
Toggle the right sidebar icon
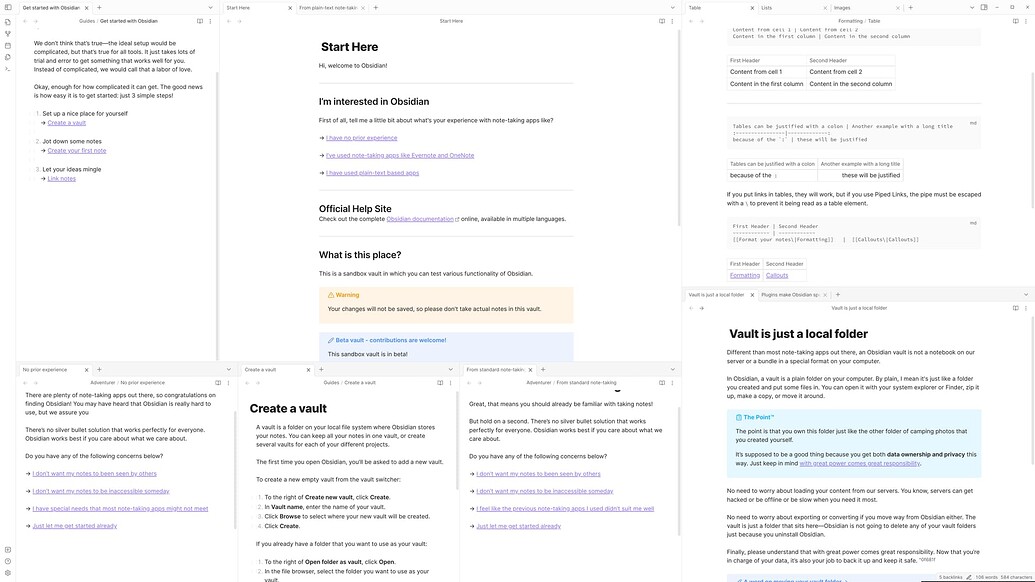click(984, 7)
